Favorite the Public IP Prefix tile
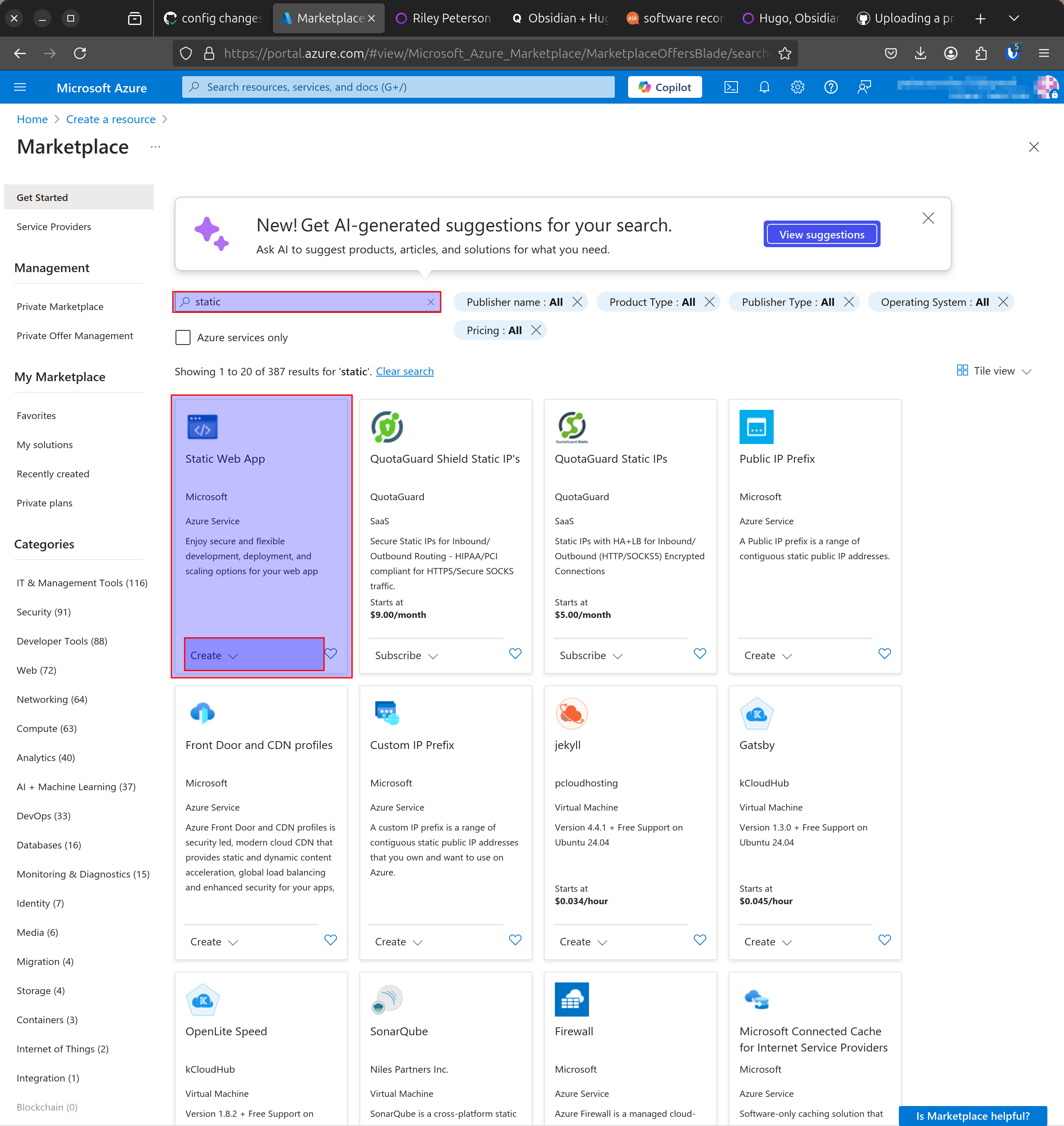The image size is (1064, 1126). (884, 653)
